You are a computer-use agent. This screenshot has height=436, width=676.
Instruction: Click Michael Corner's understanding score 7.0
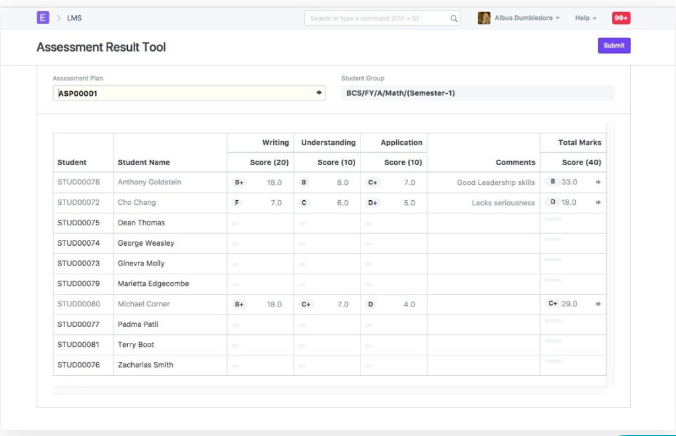tap(342, 304)
